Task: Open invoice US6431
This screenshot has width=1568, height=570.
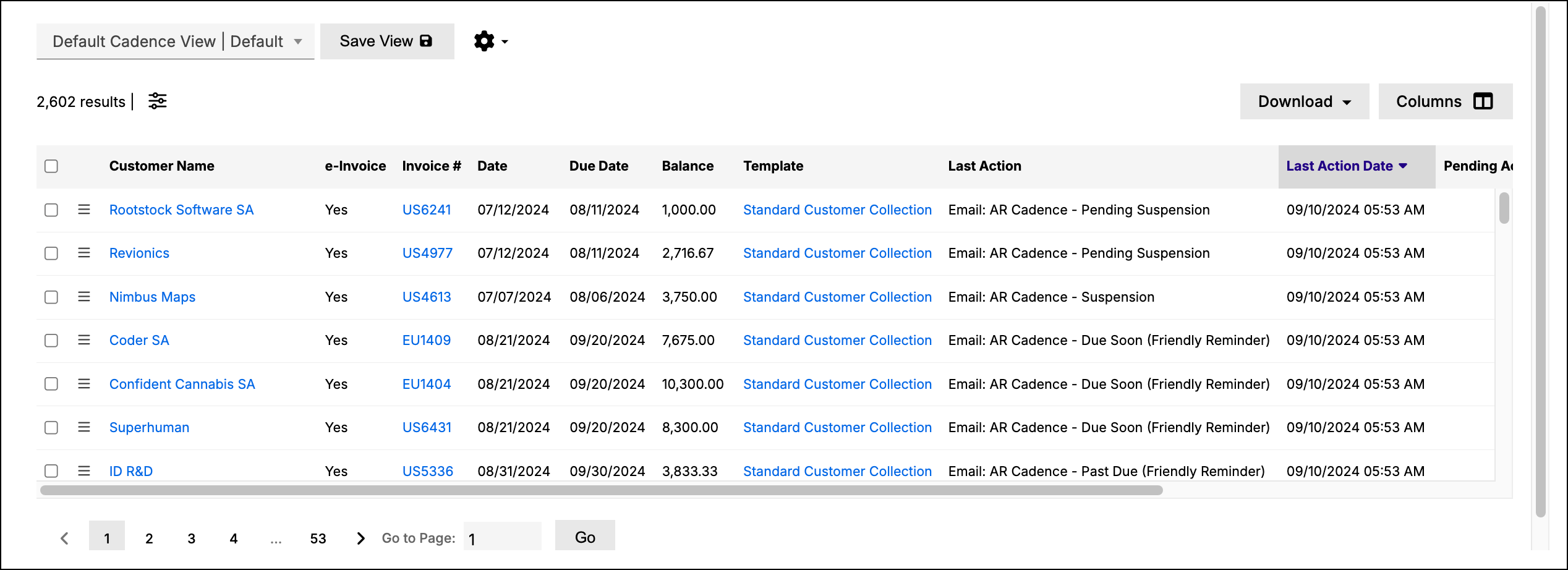Action: [427, 427]
